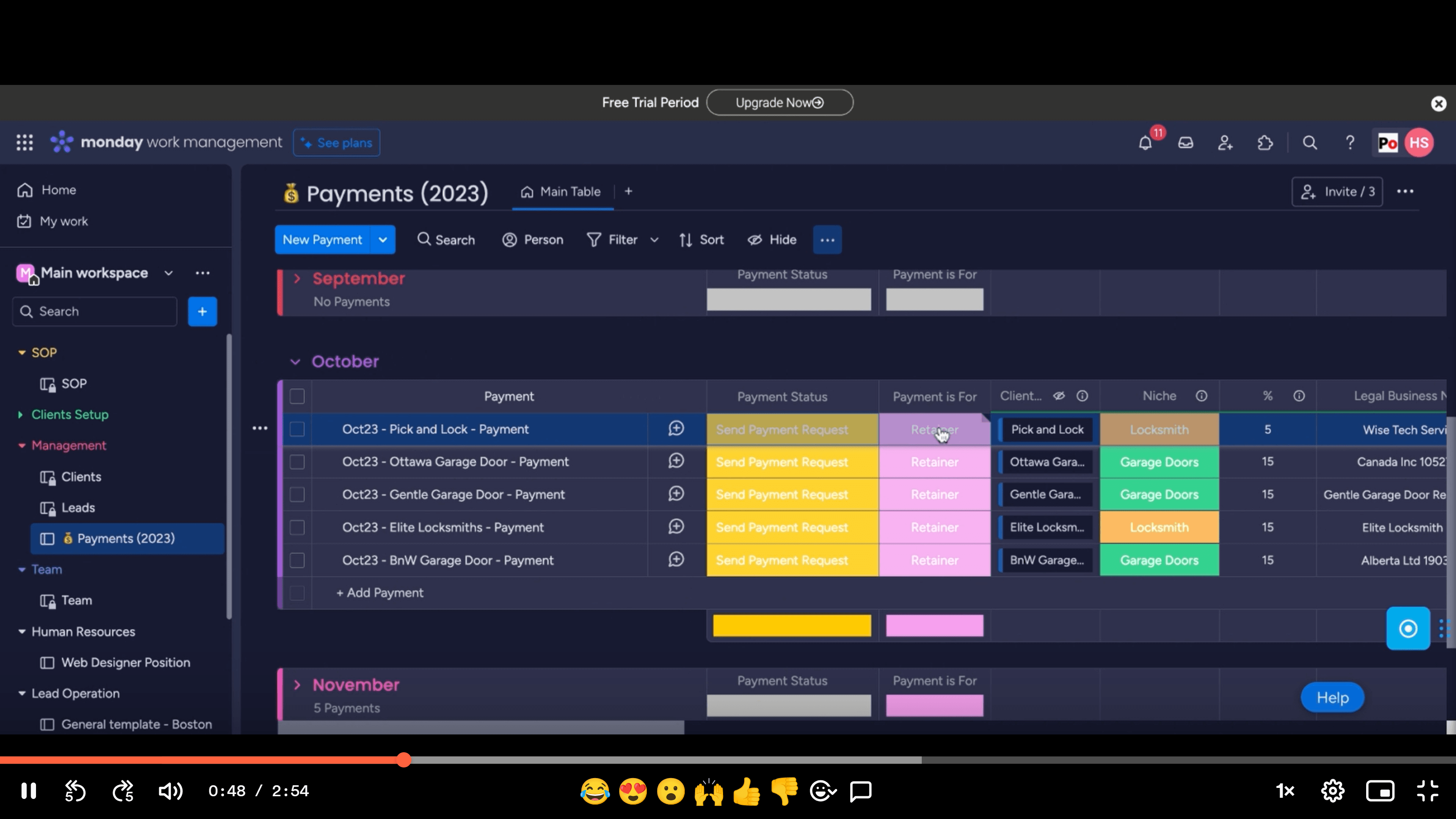Open row menu dots for Pick and Lock
The height and width of the screenshot is (819, 1456).
click(260, 428)
